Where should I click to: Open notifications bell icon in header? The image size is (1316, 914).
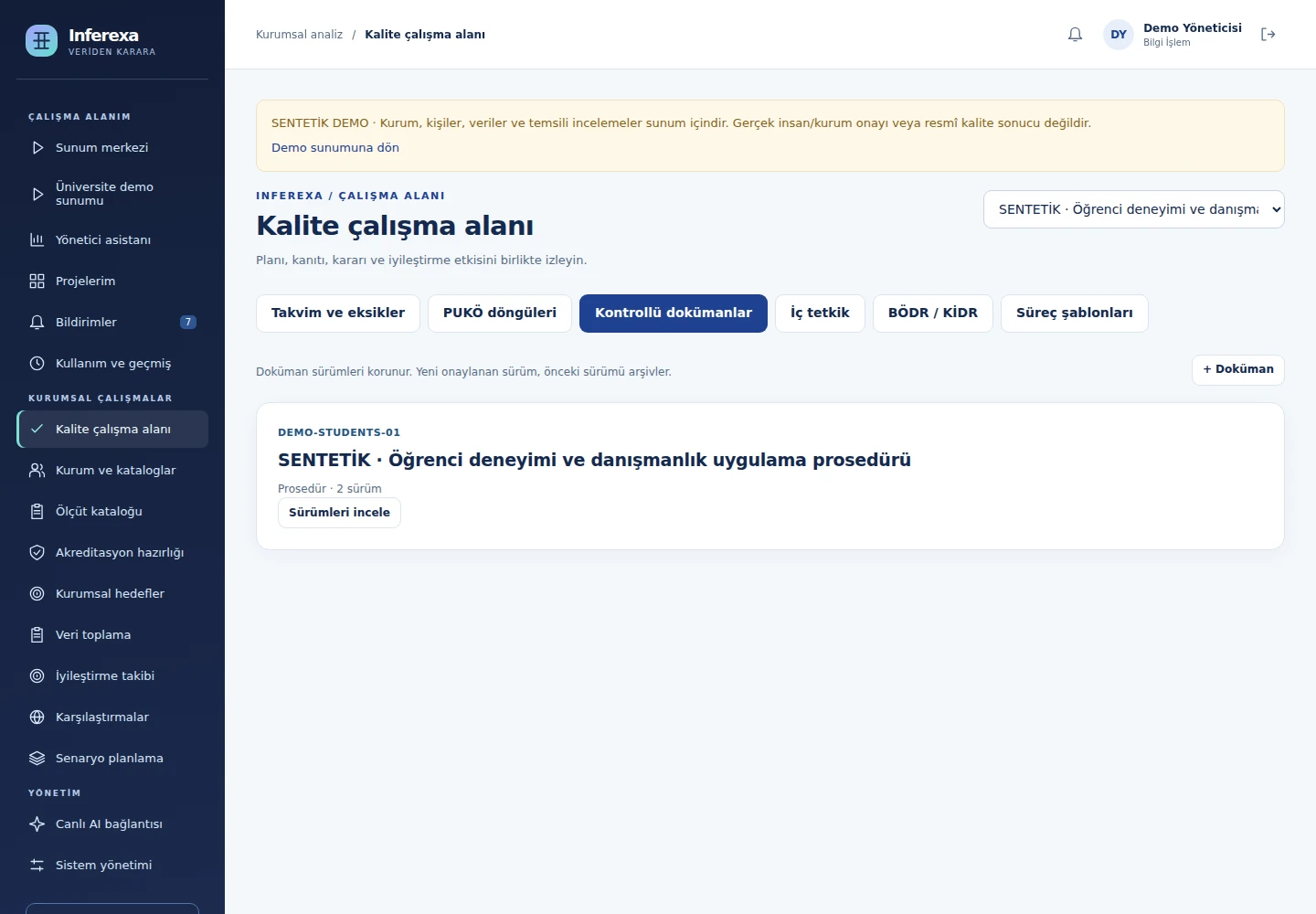pos(1075,35)
